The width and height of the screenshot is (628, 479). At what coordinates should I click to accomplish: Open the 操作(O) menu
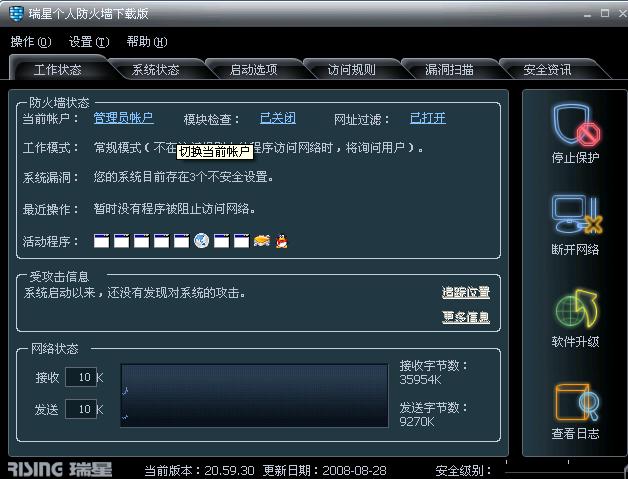coord(31,42)
